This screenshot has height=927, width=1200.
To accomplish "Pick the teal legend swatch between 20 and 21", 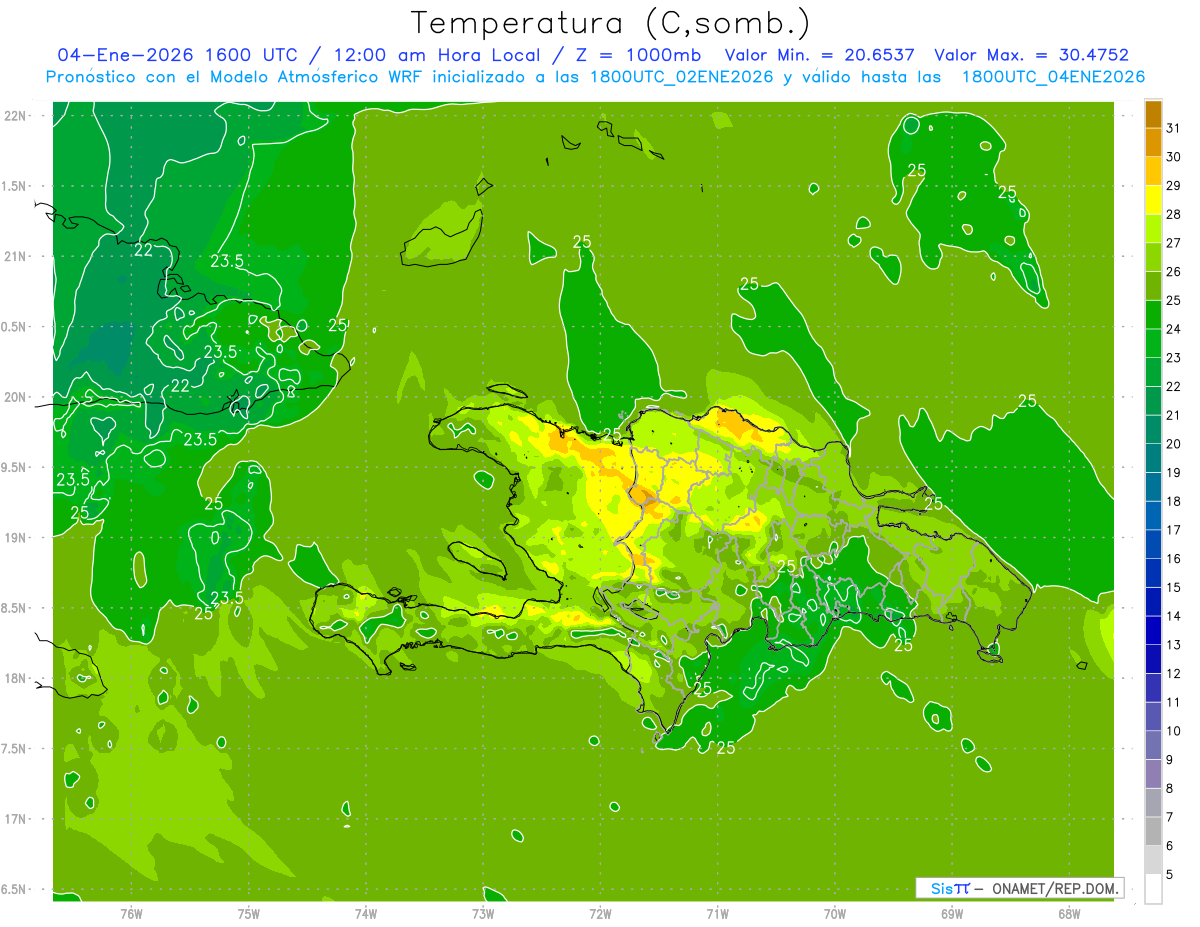I will click(1153, 430).
